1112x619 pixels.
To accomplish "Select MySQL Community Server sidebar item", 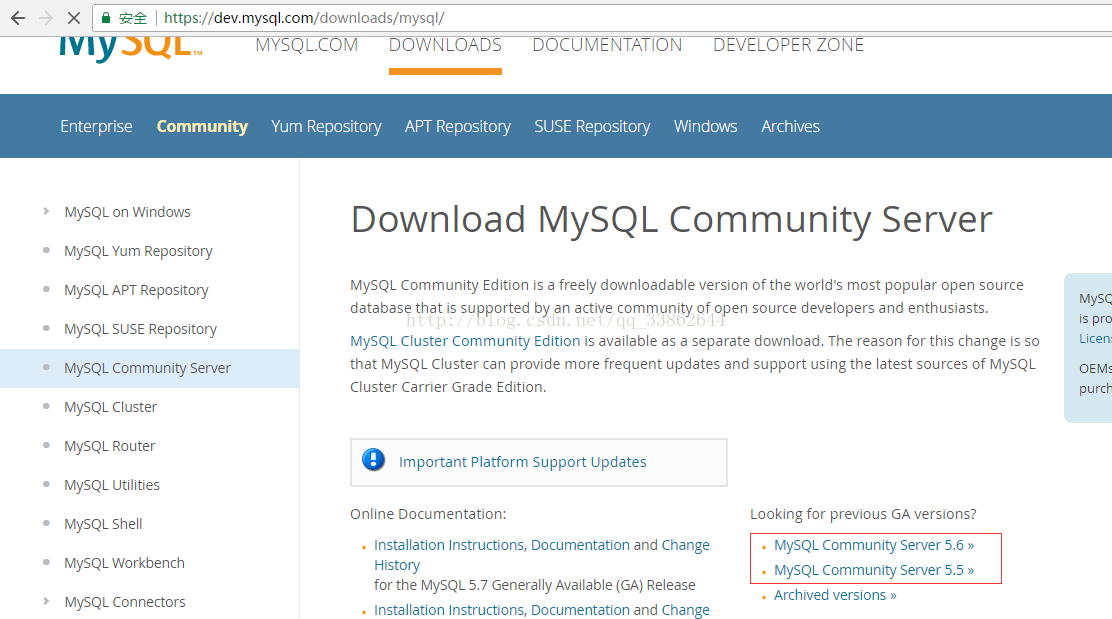I will tap(150, 368).
